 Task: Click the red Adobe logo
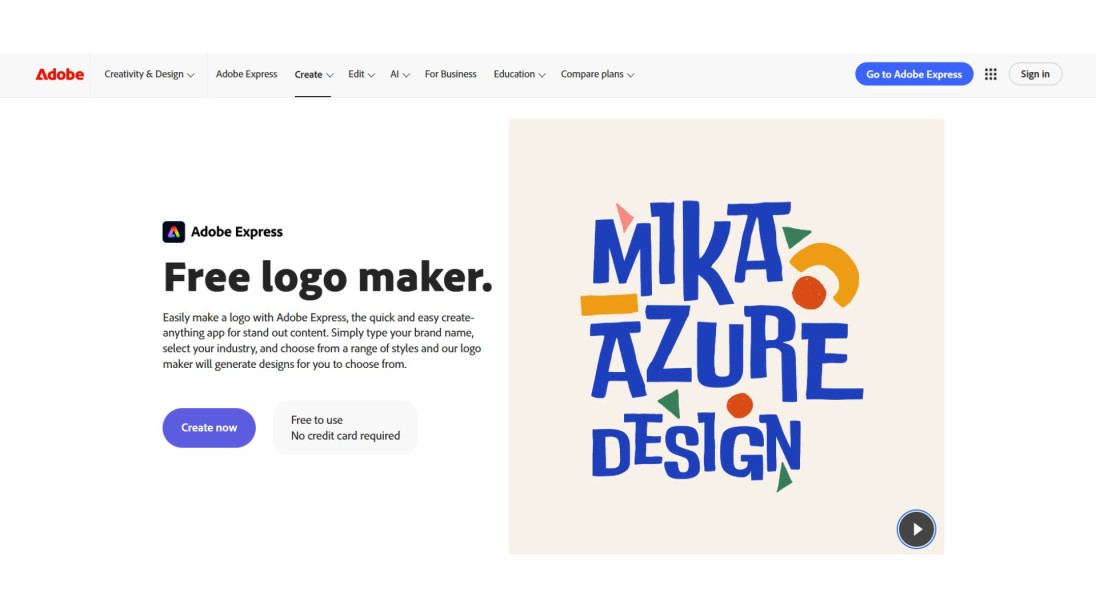[x=59, y=74]
